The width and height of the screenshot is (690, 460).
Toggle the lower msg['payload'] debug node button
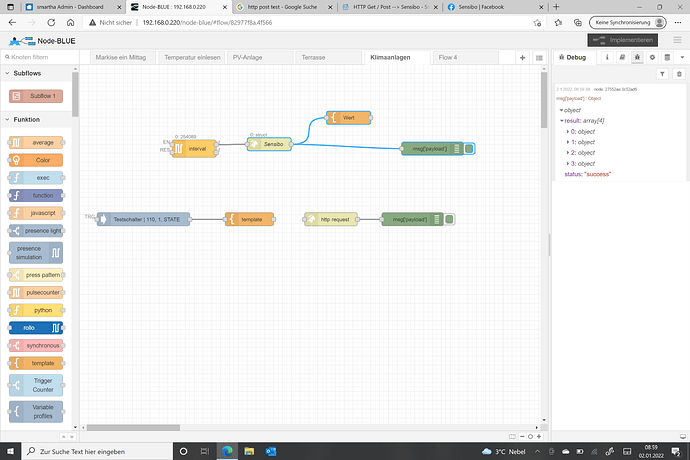tap(449, 219)
